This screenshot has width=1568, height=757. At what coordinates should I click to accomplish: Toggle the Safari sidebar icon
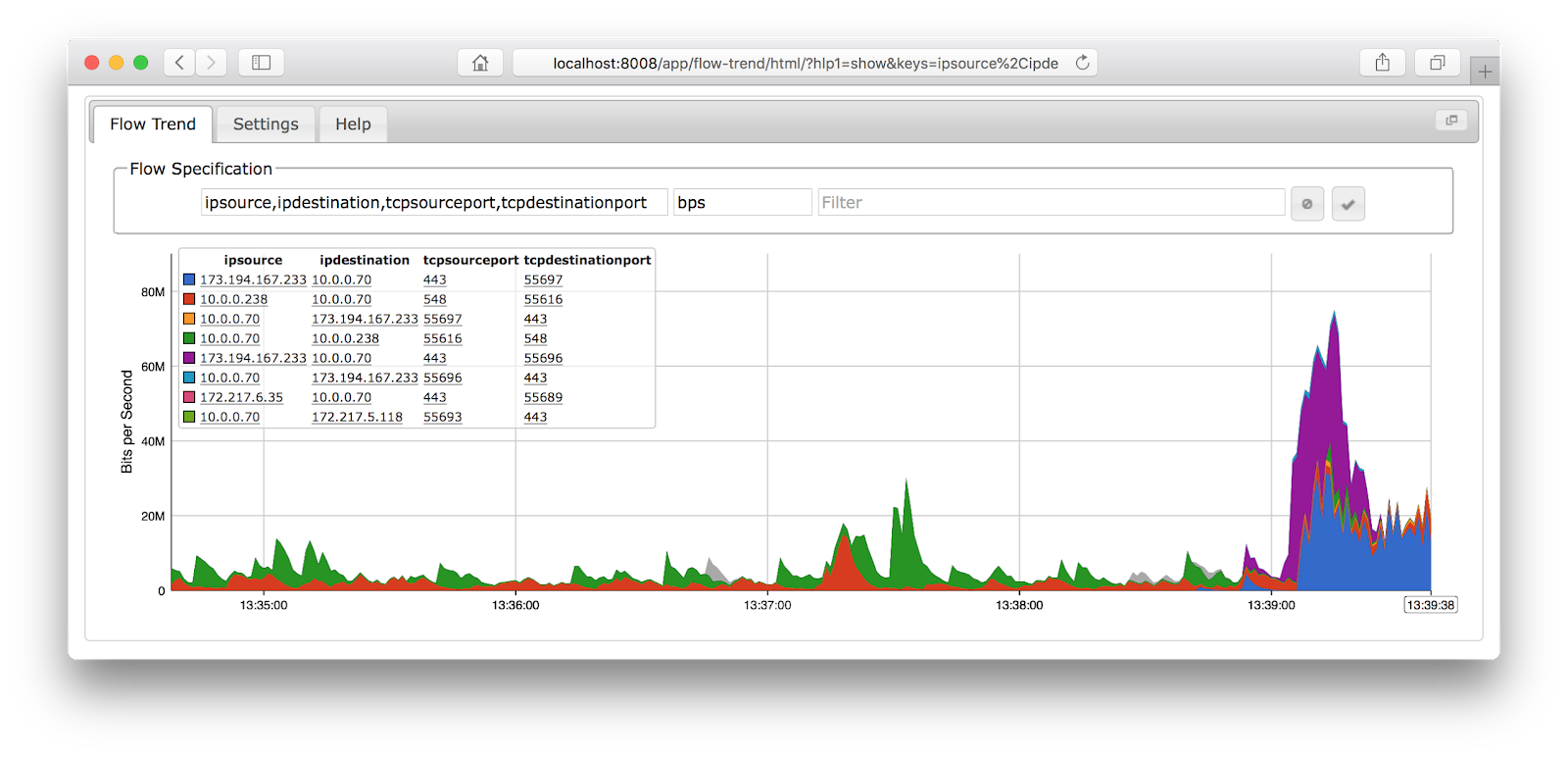coord(261,63)
